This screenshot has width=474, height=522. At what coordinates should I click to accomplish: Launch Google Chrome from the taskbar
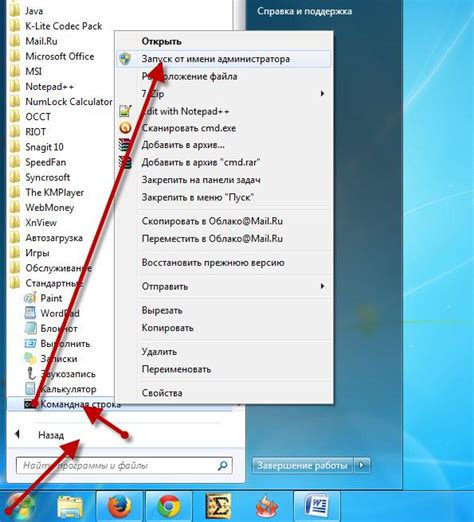click(x=169, y=506)
